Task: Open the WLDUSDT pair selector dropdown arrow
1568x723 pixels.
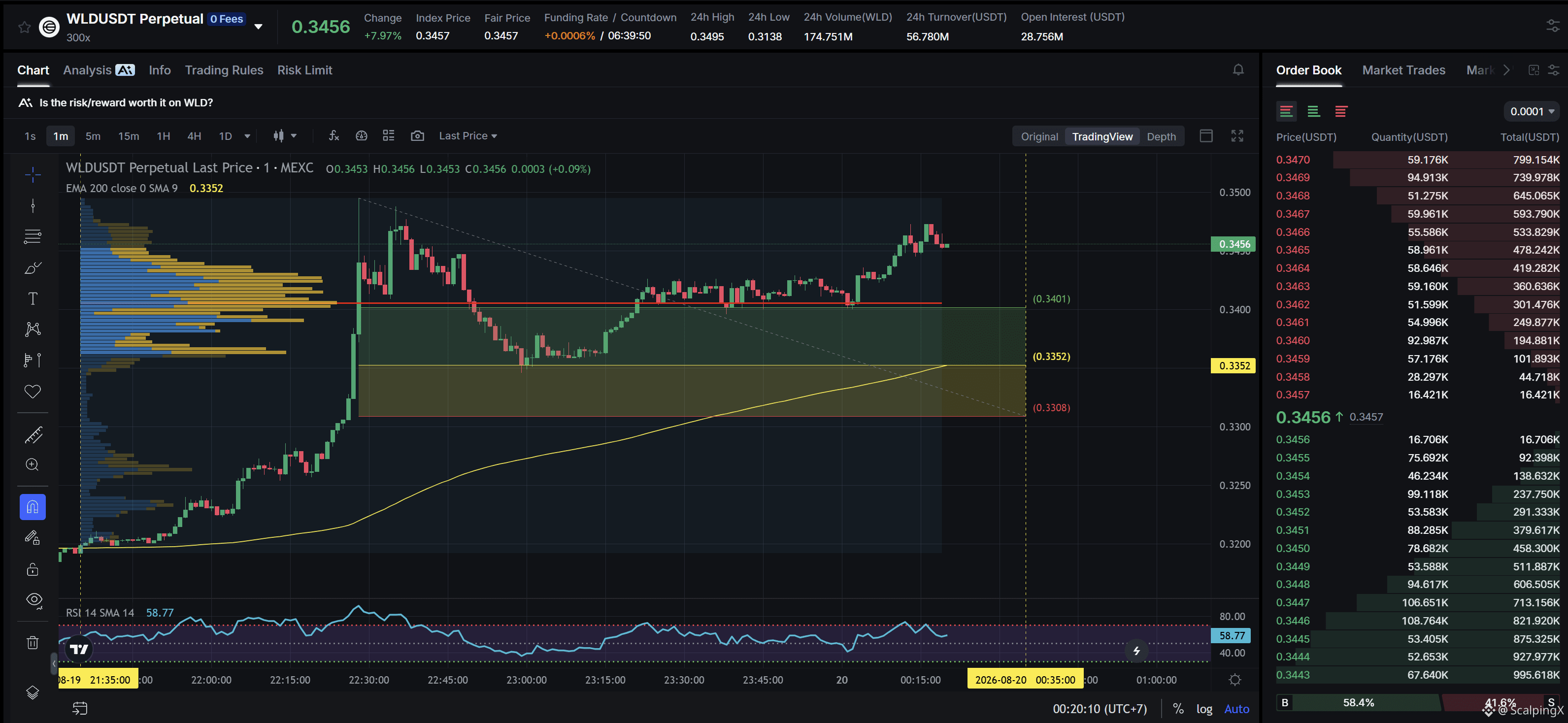Action: (259, 26)
